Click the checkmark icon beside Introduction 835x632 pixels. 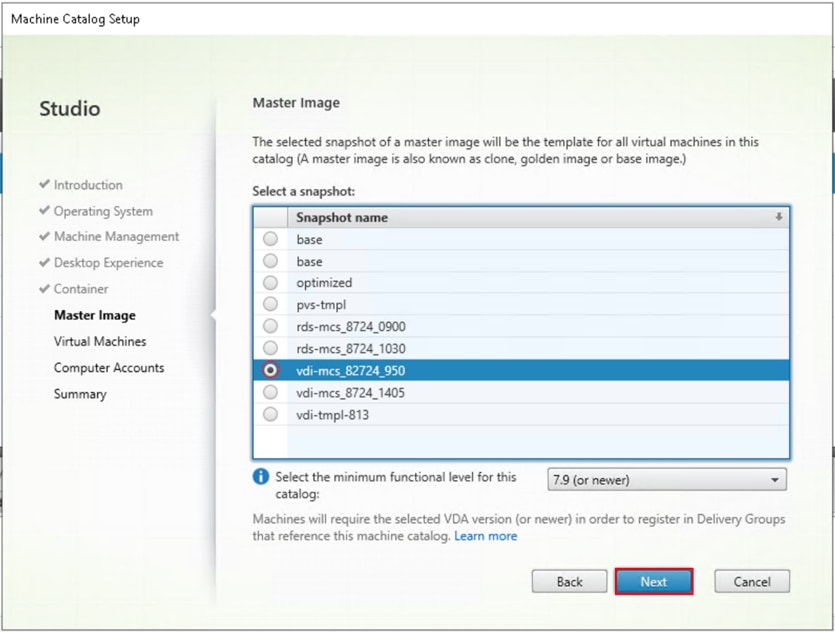[x=45, y=184]
